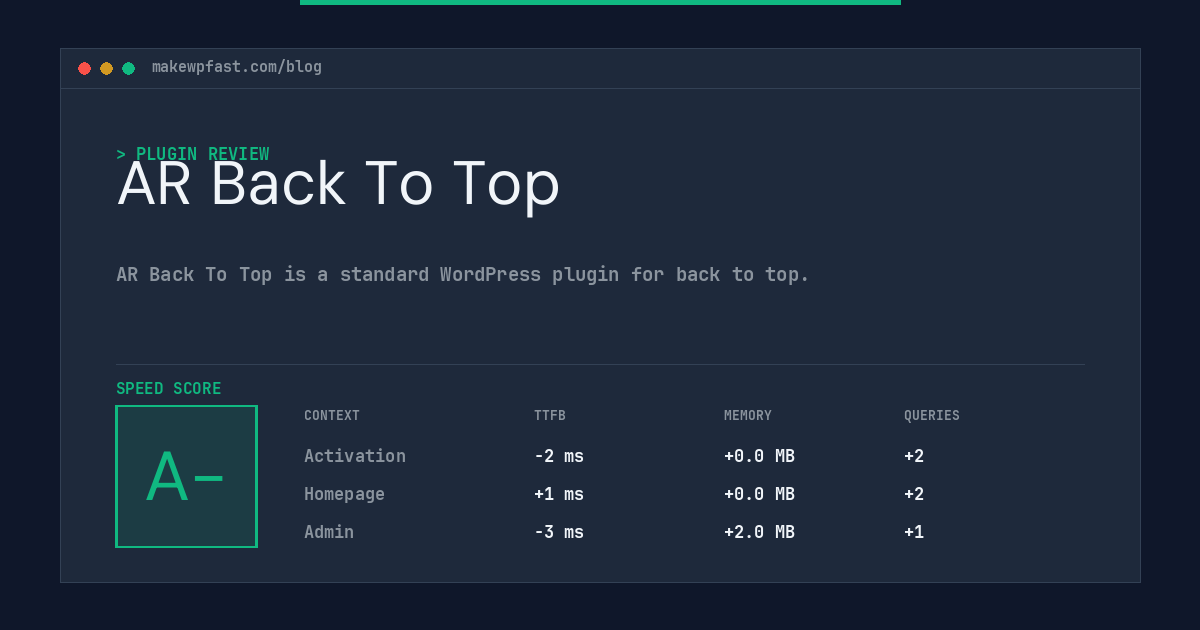Click Activation queries value +2

pos(914,456)
